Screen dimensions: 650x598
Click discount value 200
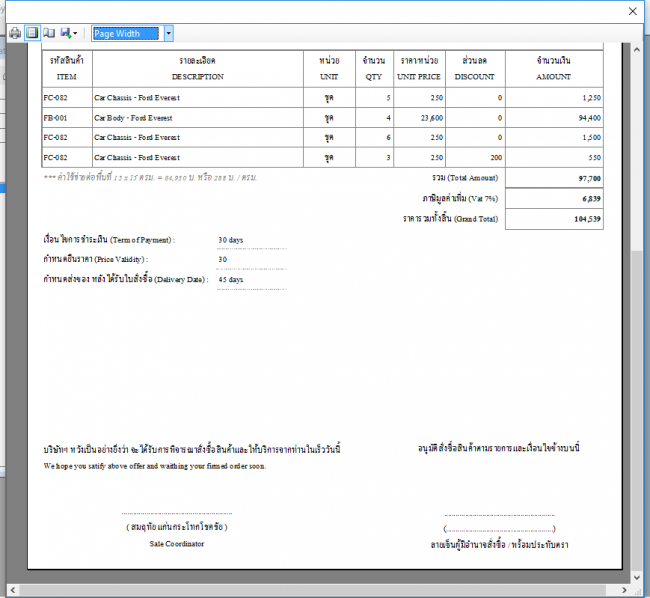[x=496, y=157]
